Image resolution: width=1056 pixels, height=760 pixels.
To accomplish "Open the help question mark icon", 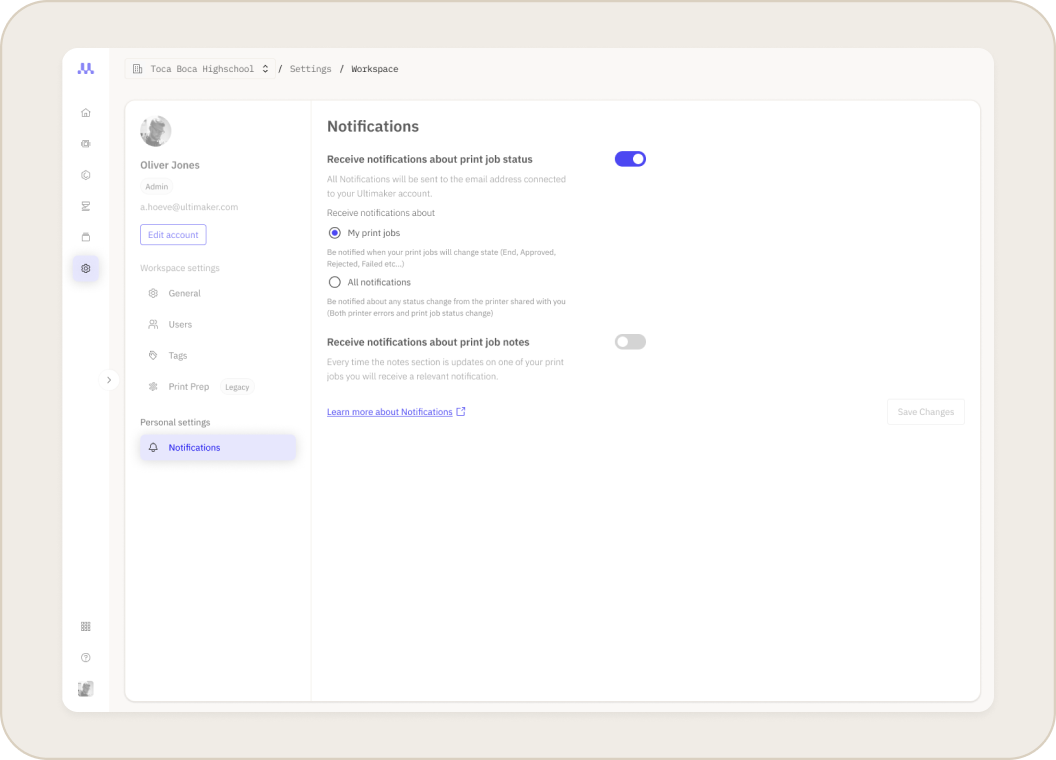I will [x=86, y=658].
